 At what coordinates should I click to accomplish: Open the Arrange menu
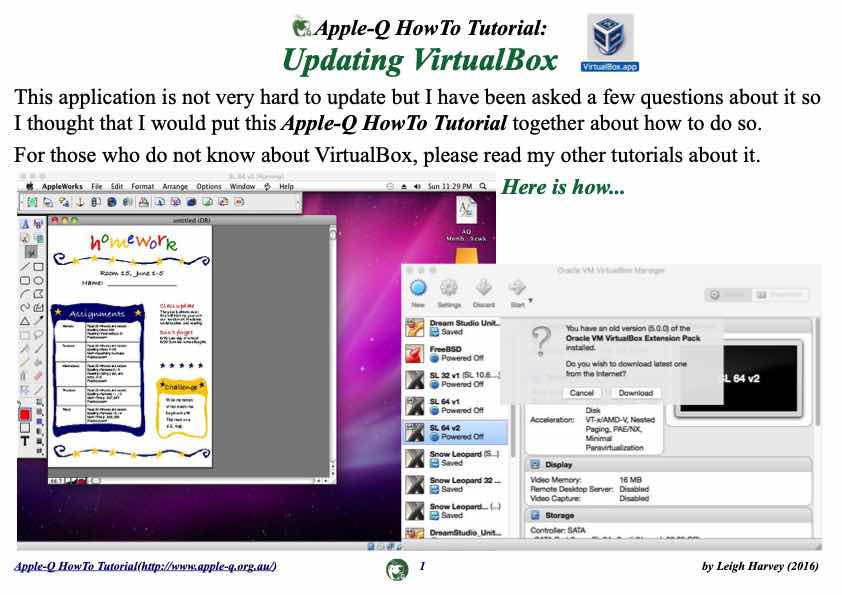(175, 186)
